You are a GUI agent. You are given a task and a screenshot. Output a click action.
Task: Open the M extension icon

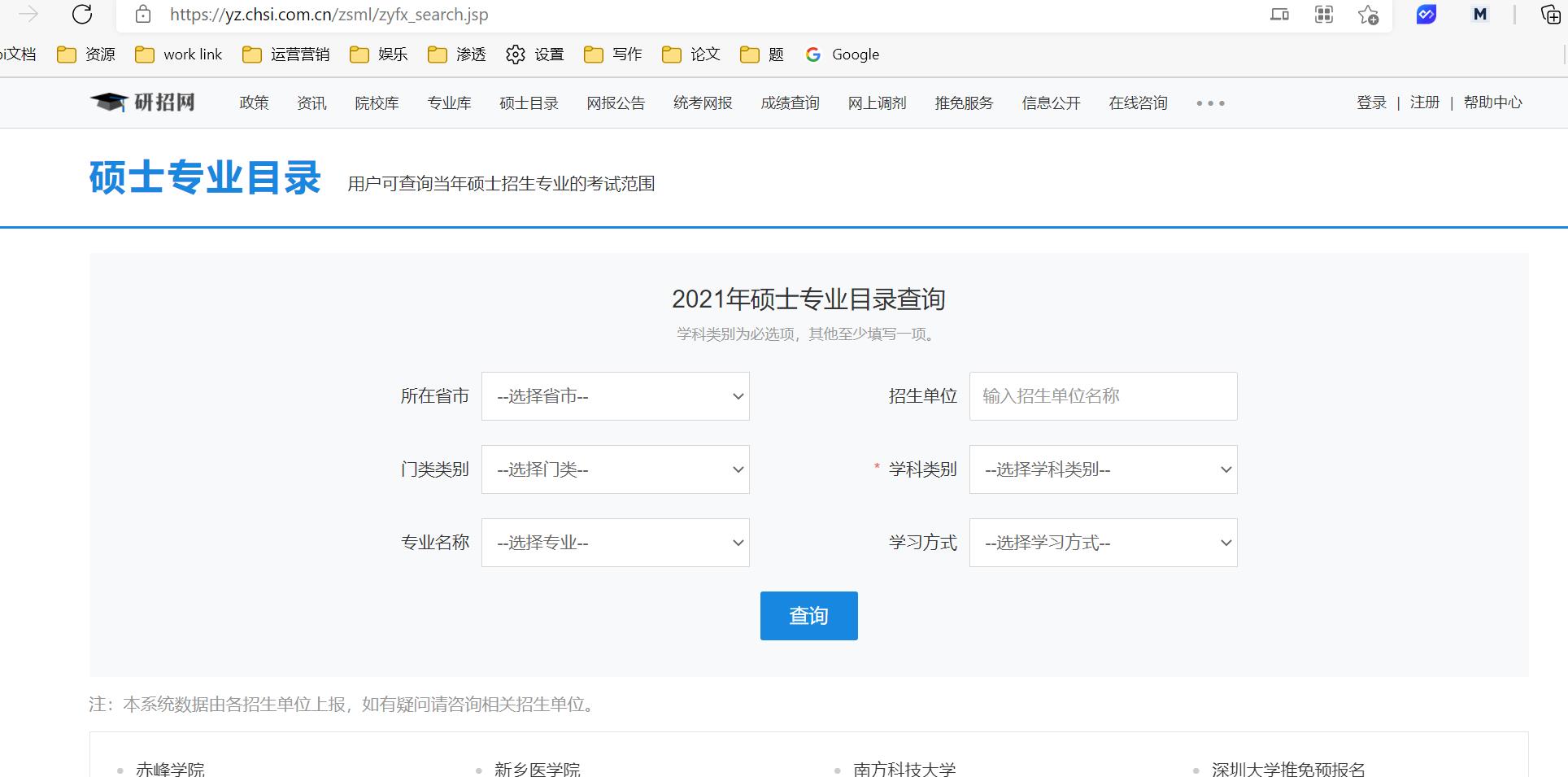tap(1480, 14)
